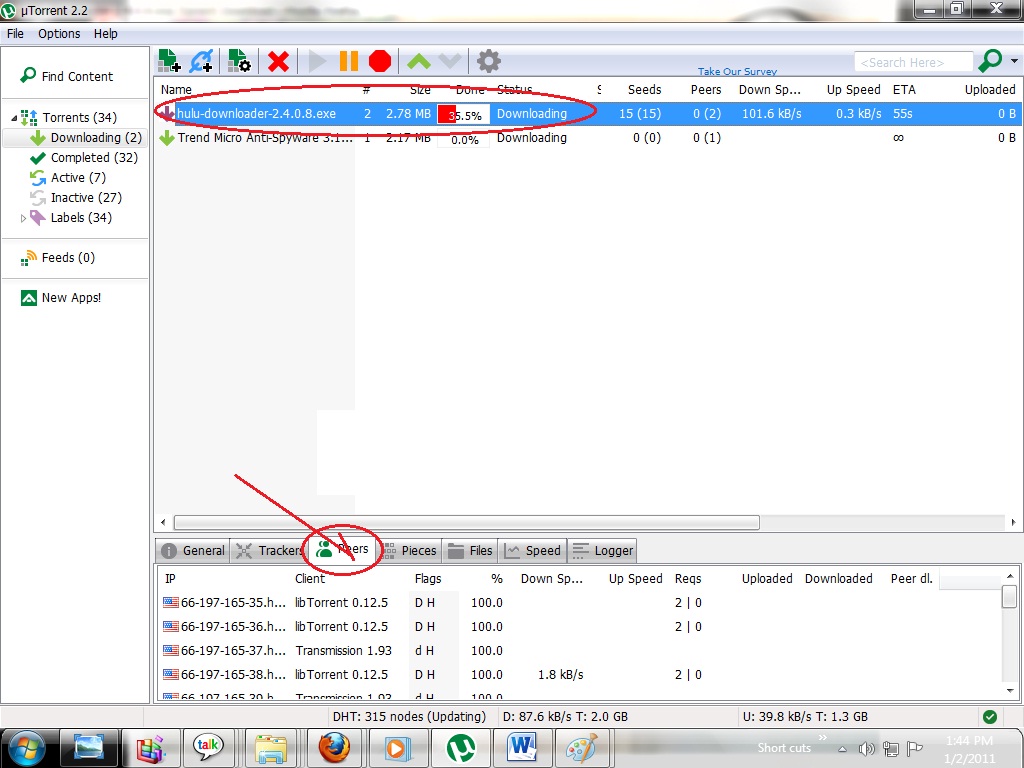Click the Search Here input field
The image size is (1024, 768).
(913, 62)
